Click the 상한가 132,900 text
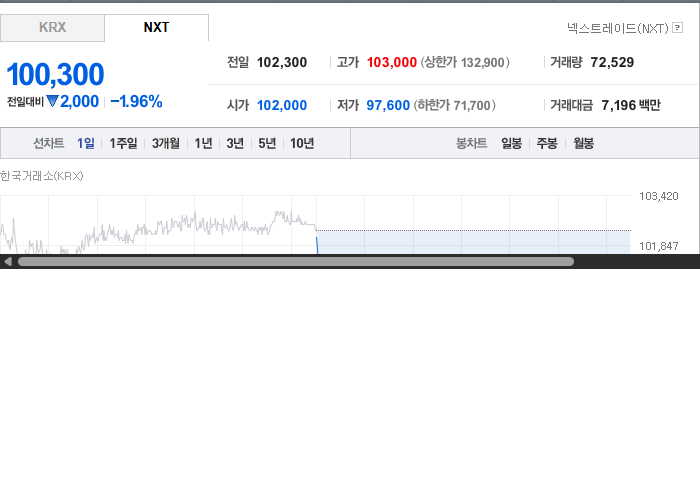This screenshot has height=490, width=700. pyautogui.click(x=465, y=62)
